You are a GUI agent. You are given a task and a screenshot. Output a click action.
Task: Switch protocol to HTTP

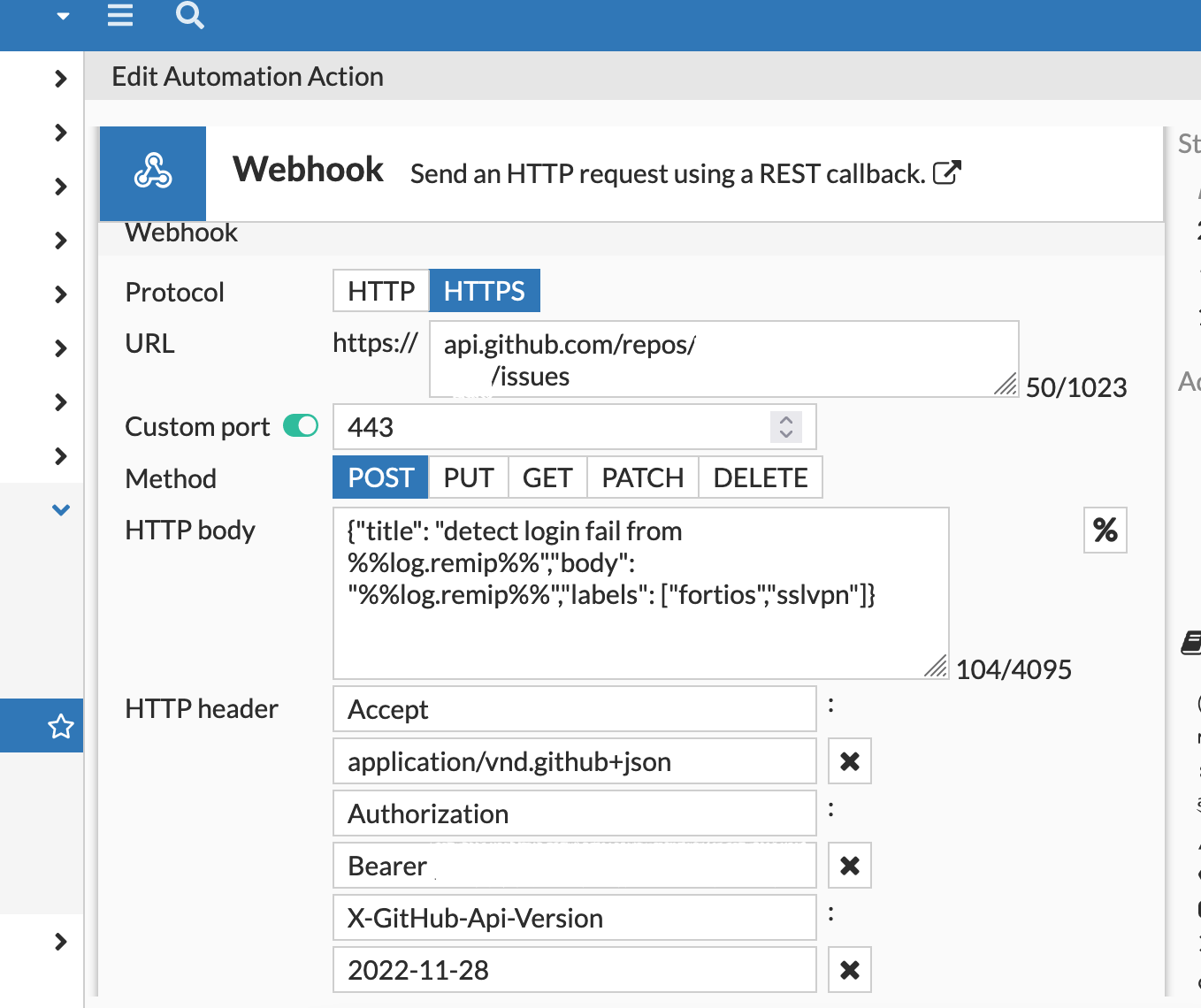tap(380, 290)
